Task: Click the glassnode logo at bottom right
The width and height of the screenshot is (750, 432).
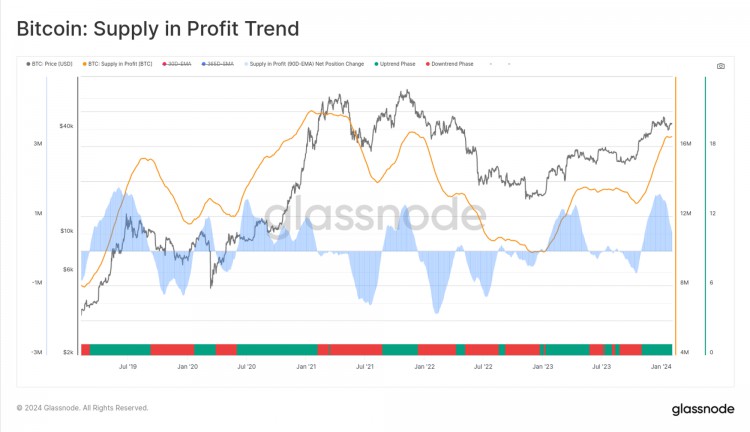Action: point(703,410)
